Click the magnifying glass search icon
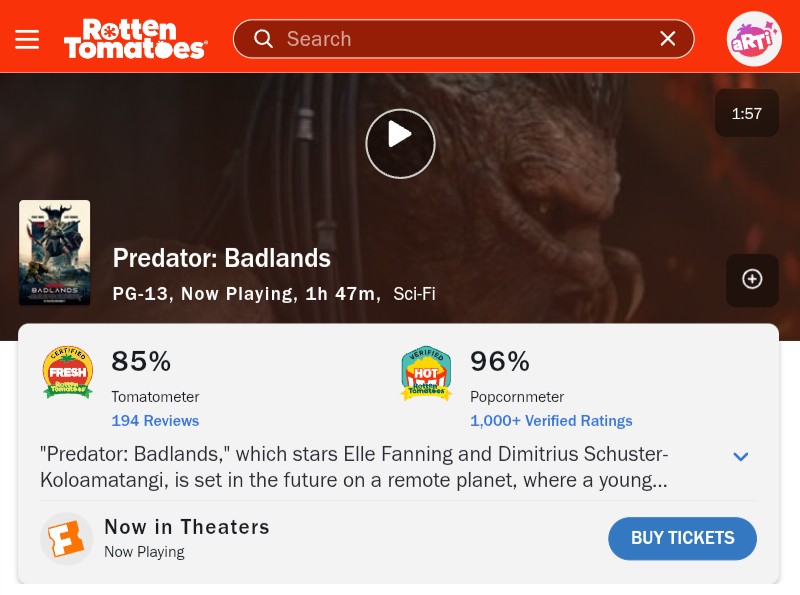Viewport: 800px width, 595px height. pos(263,39)
